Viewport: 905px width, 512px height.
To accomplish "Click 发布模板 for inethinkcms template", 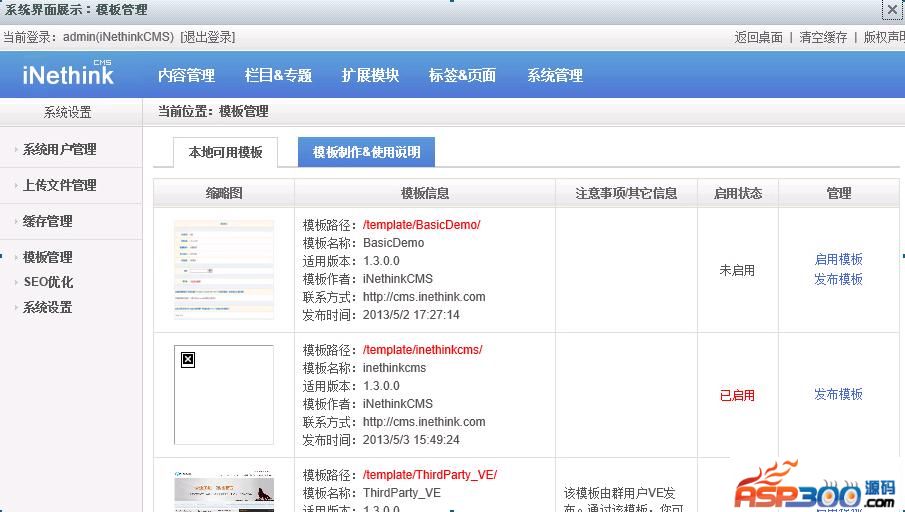I will pos(838,394).
